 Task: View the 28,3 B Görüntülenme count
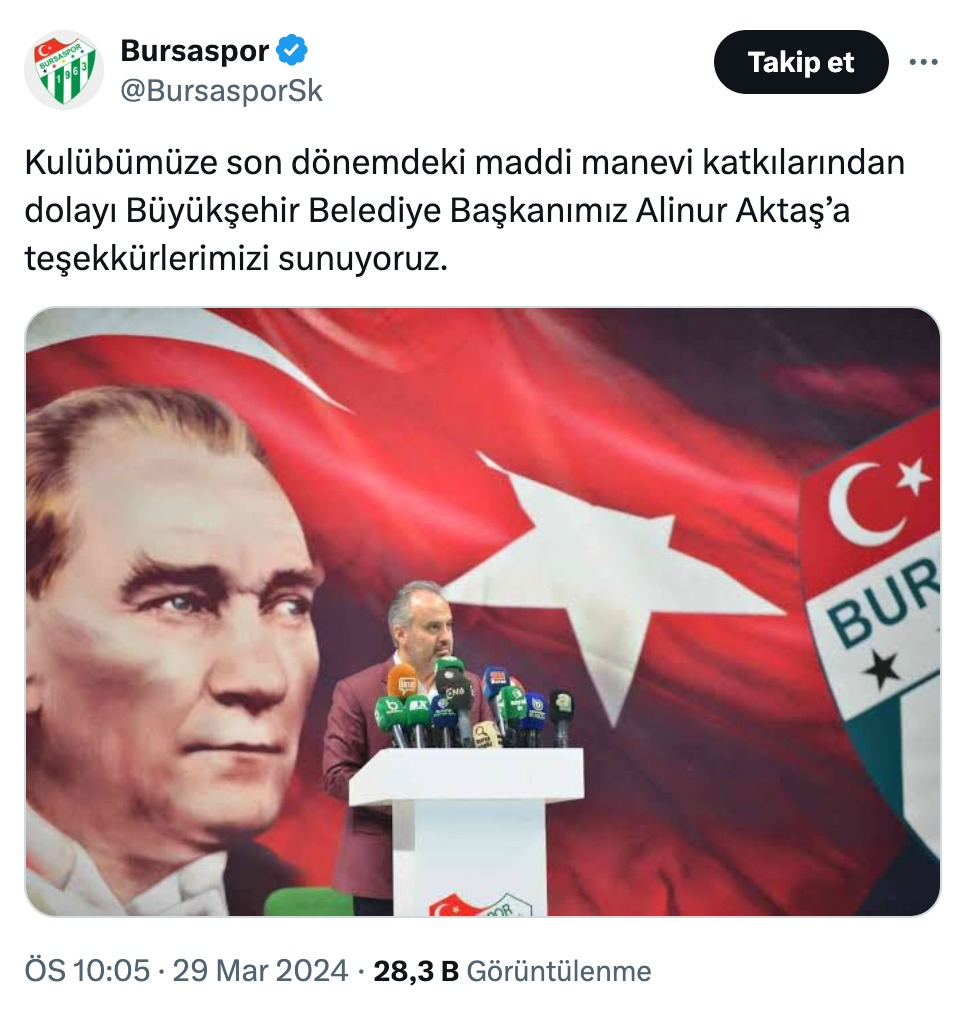[512, 971]
